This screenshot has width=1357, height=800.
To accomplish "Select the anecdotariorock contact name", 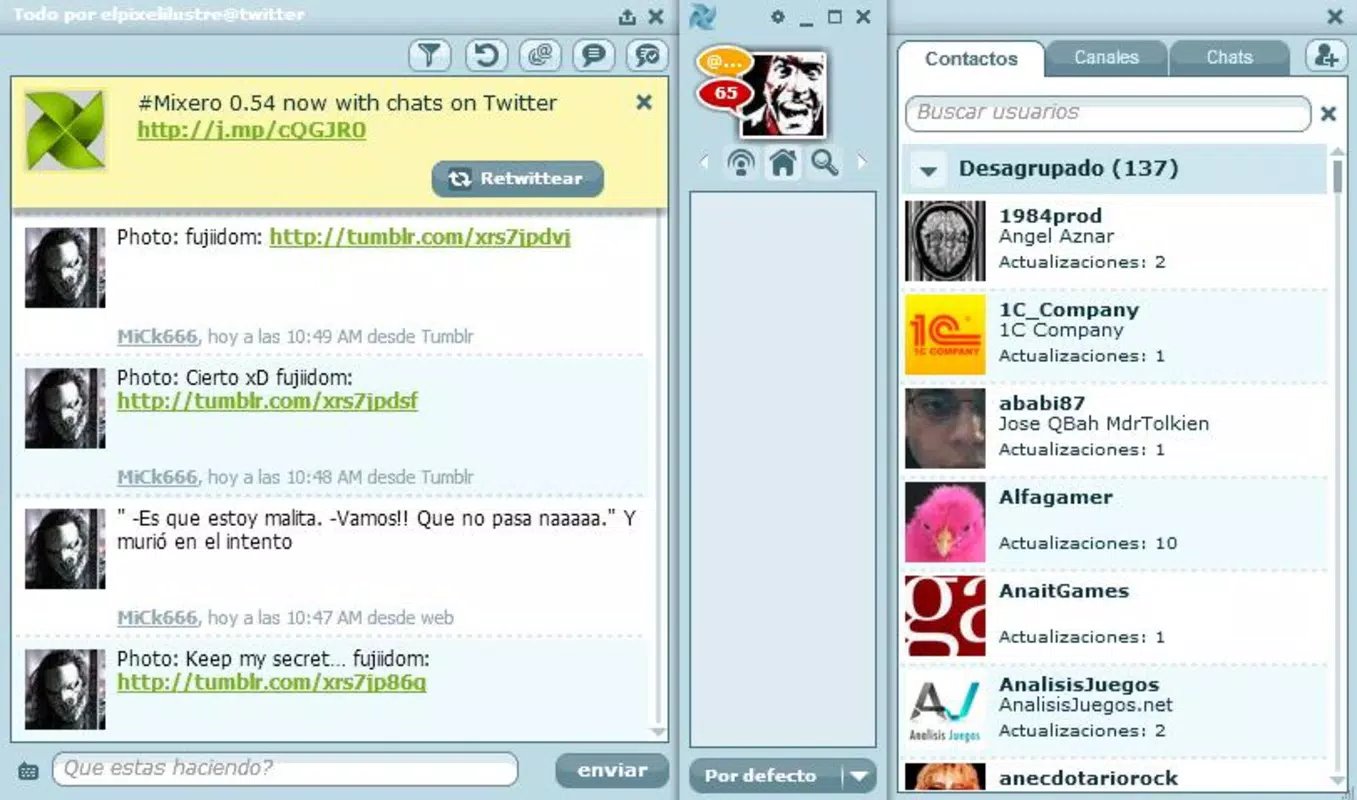I will pos(1088,778).
